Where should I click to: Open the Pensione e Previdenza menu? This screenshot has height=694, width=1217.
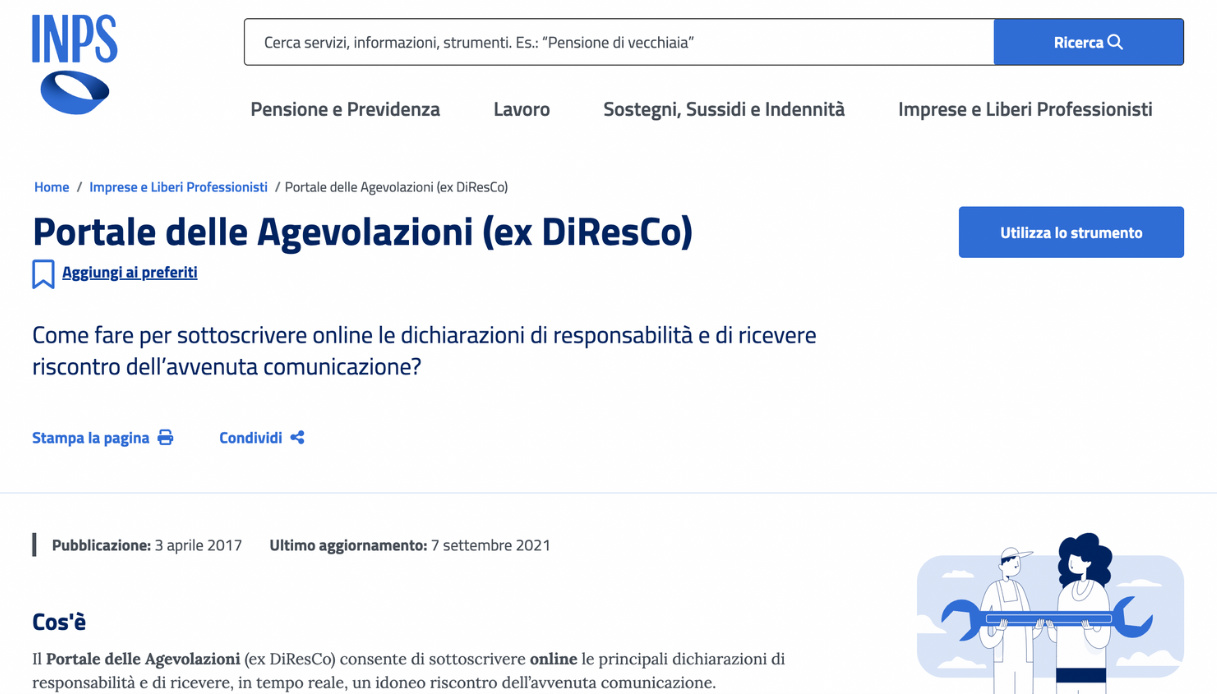pos(345,109)
